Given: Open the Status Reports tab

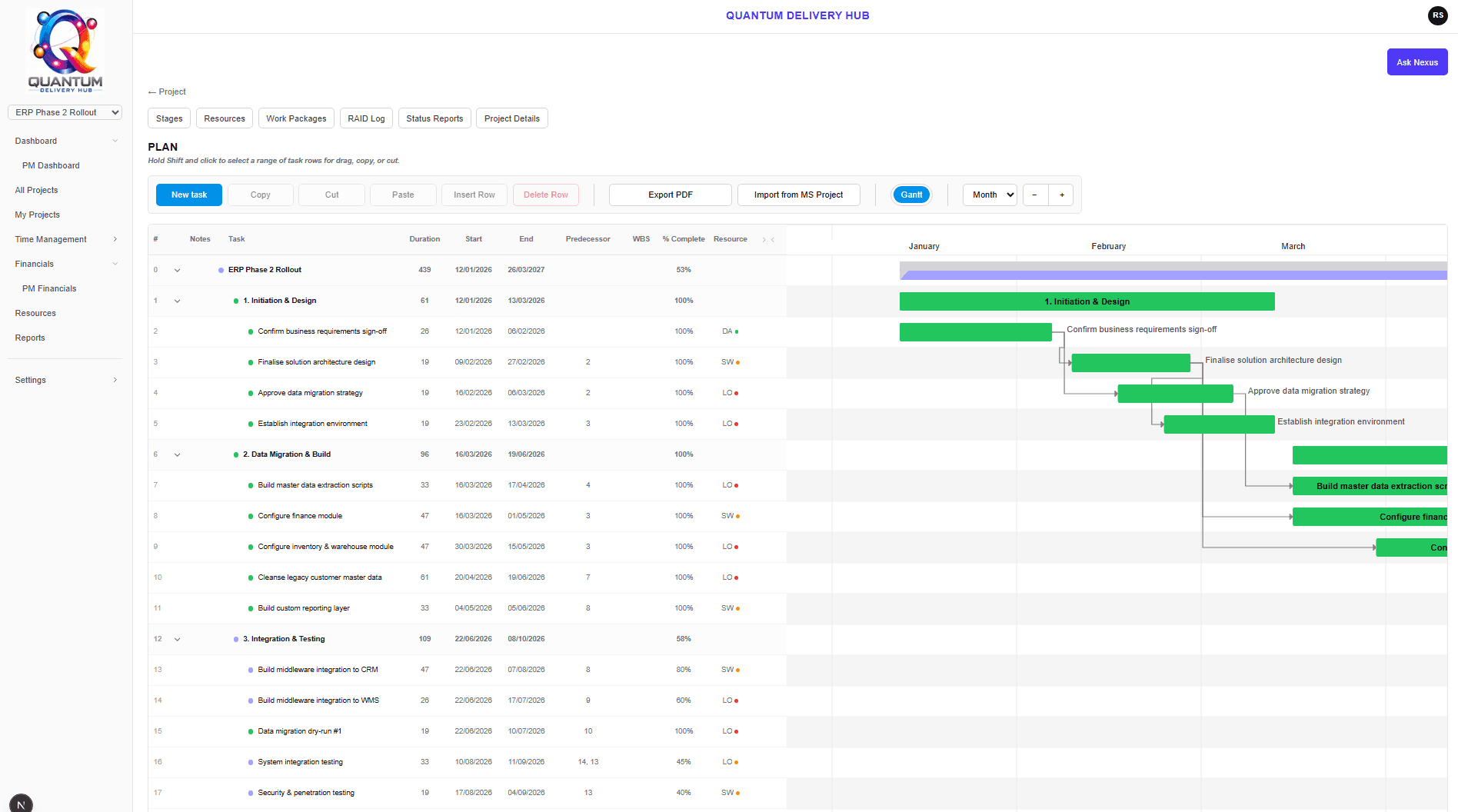Looking at the screenshot, I should [x=434, y=118].
